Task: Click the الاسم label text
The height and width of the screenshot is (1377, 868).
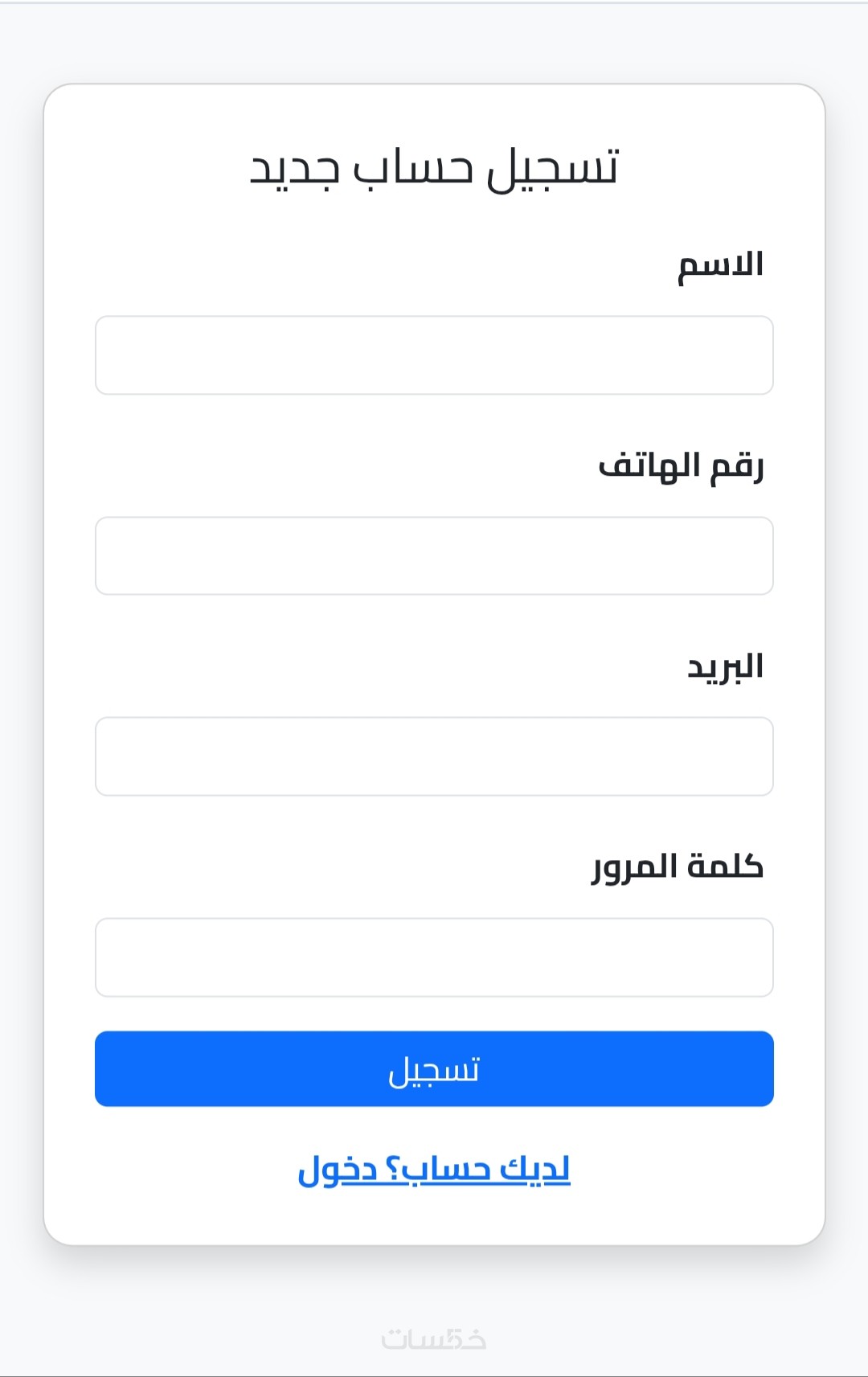Action: 720,265
